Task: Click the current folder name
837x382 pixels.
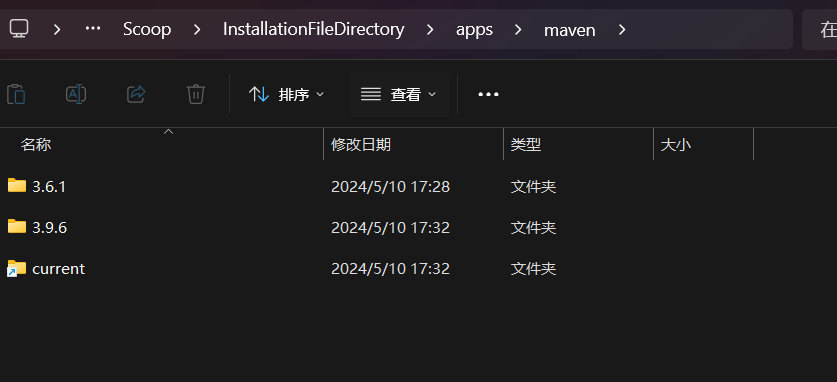Action: click(x=58, y=268)
